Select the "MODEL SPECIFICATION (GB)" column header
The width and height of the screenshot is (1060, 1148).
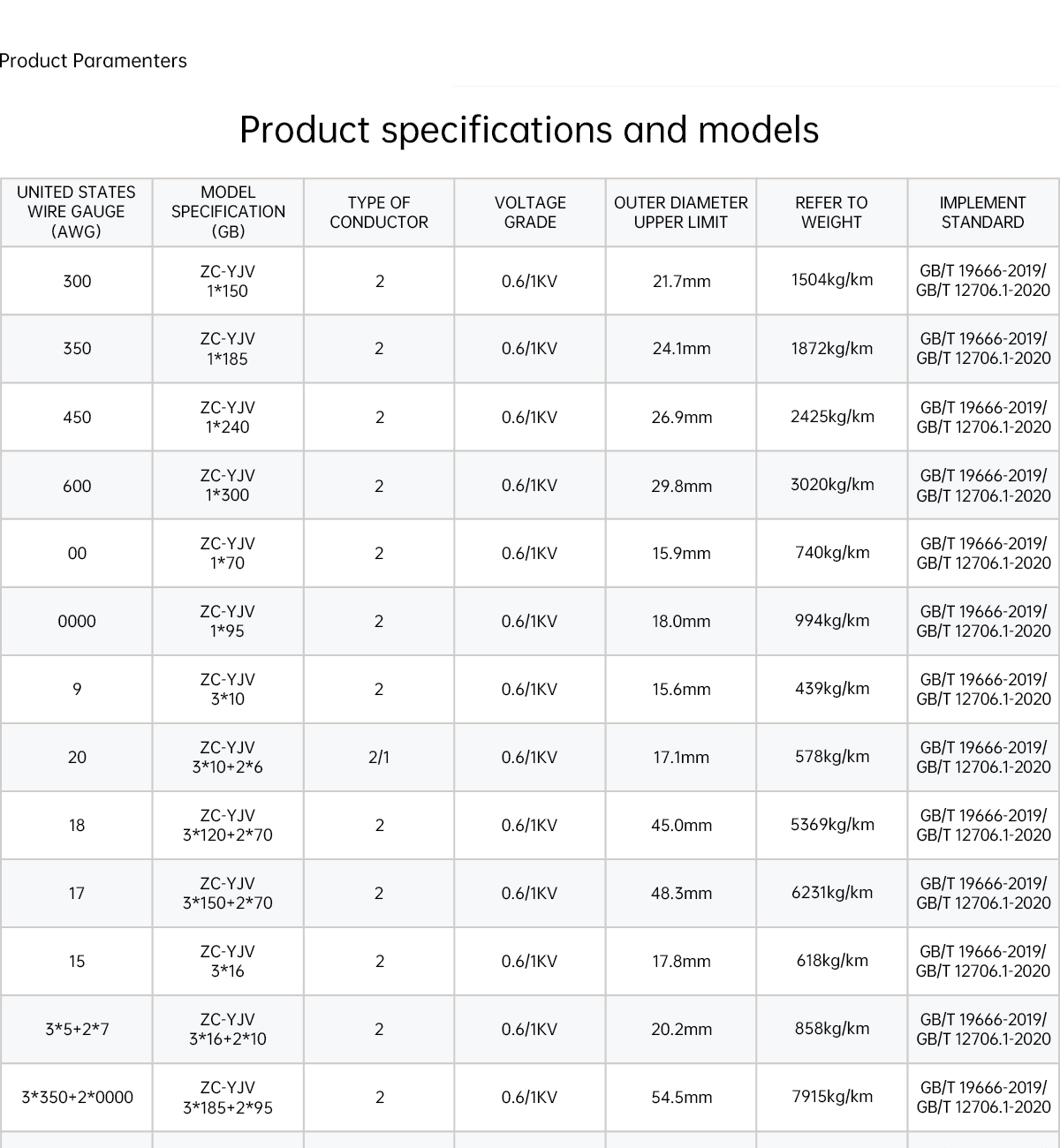(228, 212)
